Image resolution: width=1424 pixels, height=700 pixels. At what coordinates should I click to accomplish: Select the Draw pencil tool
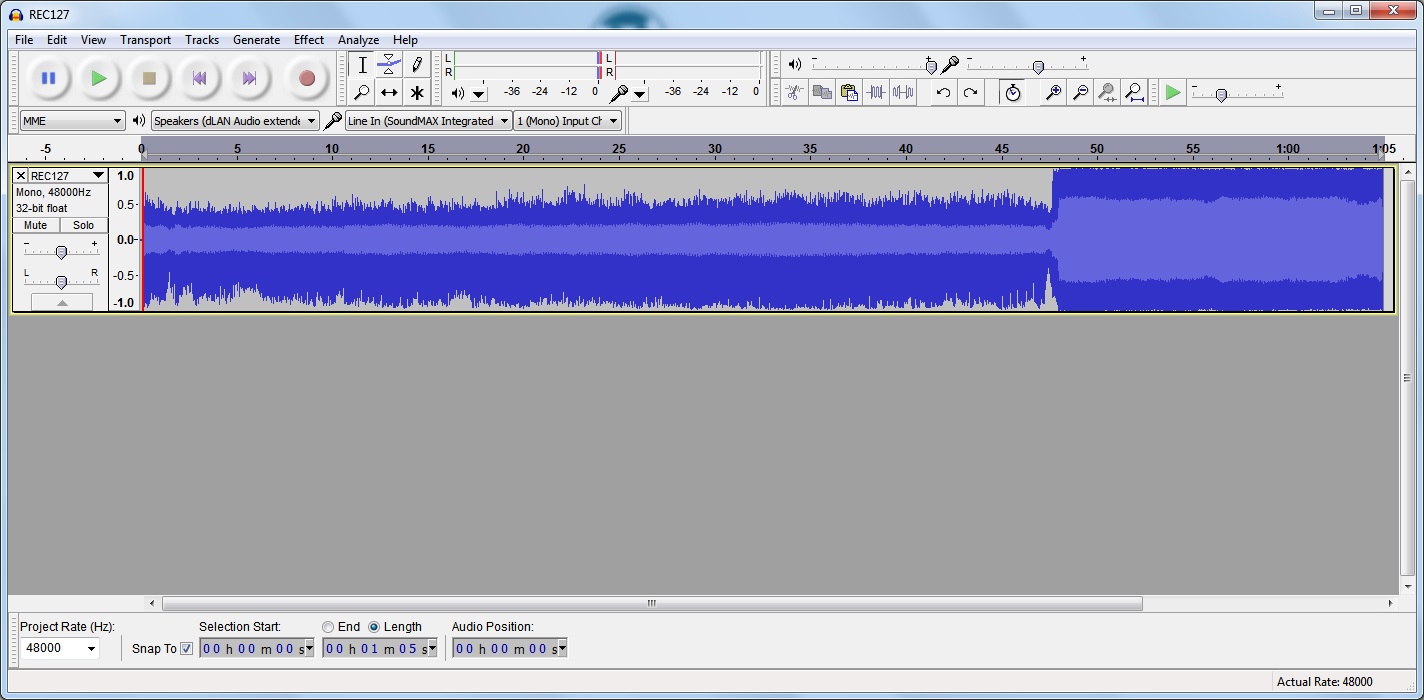coord(416,65)
